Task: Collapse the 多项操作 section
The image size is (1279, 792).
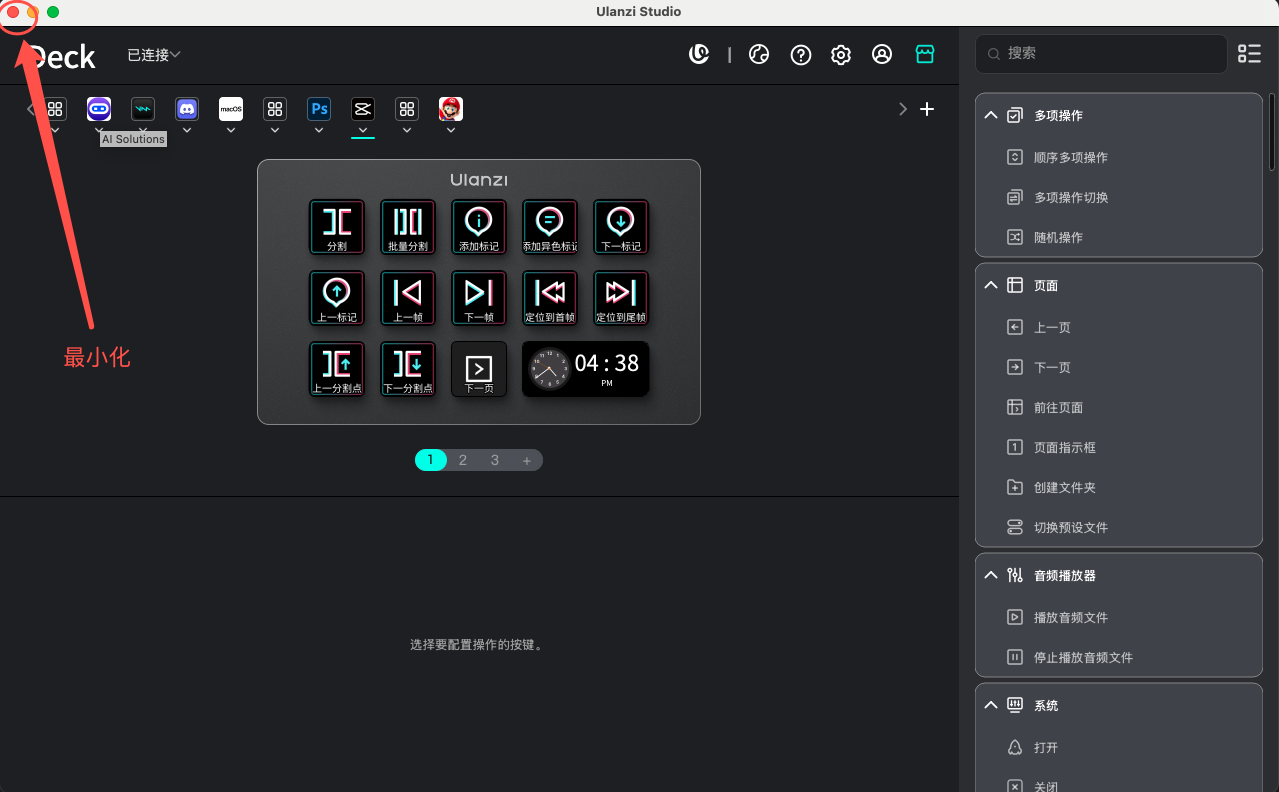Action: (991, 116)
